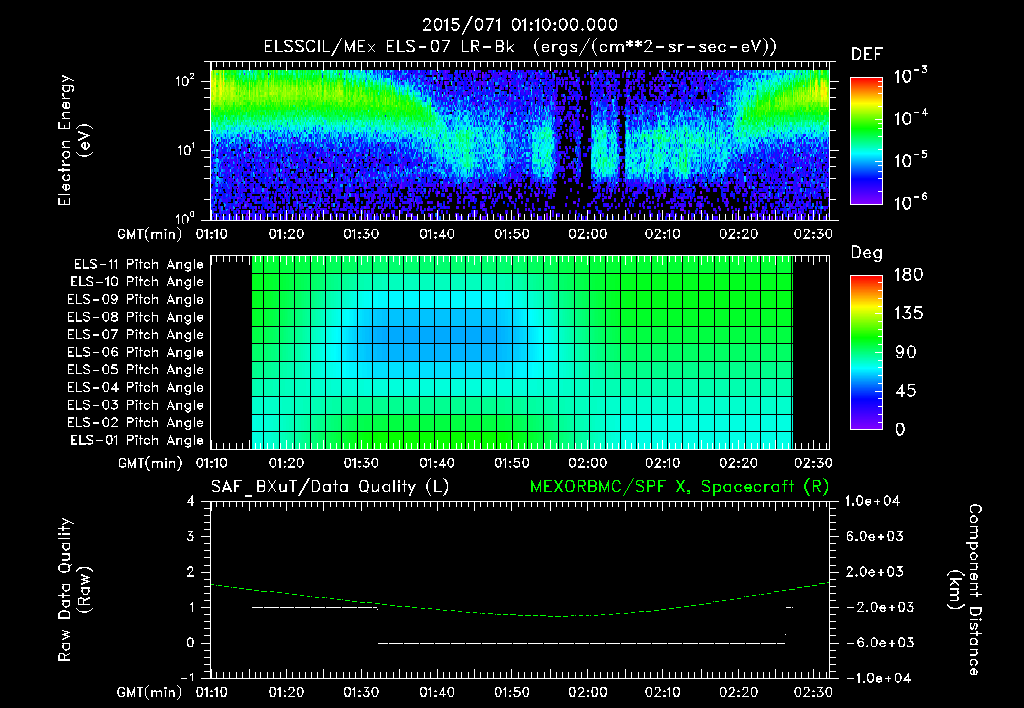Select the ELSSCIL/MEx ELS-07 LR-Bk title
This screenshot has width=1024, height=708.
point(389,47)
